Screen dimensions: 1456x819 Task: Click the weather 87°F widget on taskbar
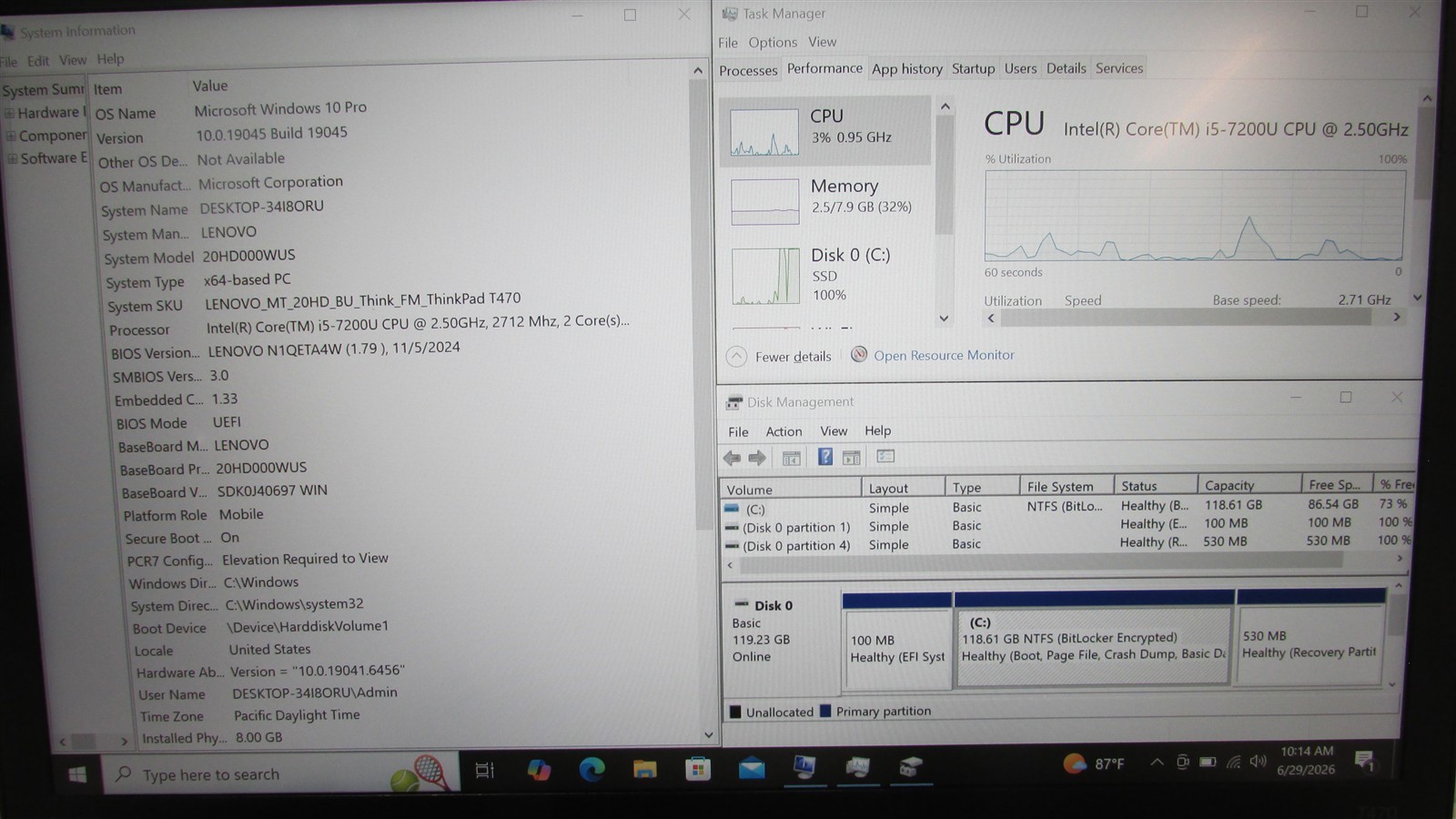[1094, 763]
